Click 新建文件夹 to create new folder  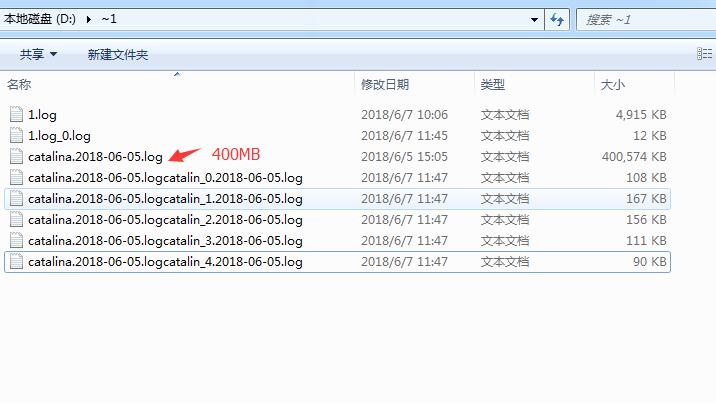pos(118,54)
